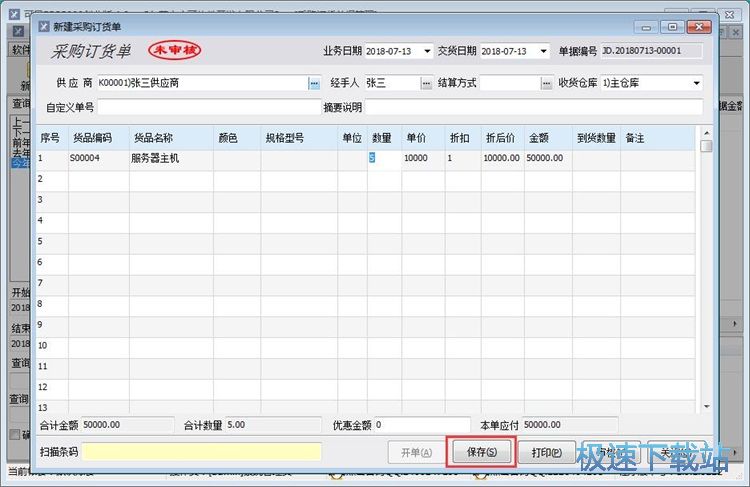
Task: Click the 折后价 column header
Action: [x=502, y=138]
